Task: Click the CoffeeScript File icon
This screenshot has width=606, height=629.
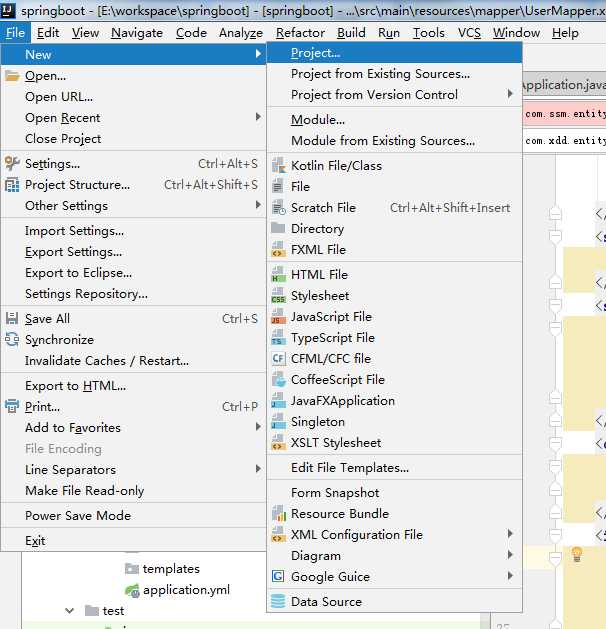Action: coord(278,379)
